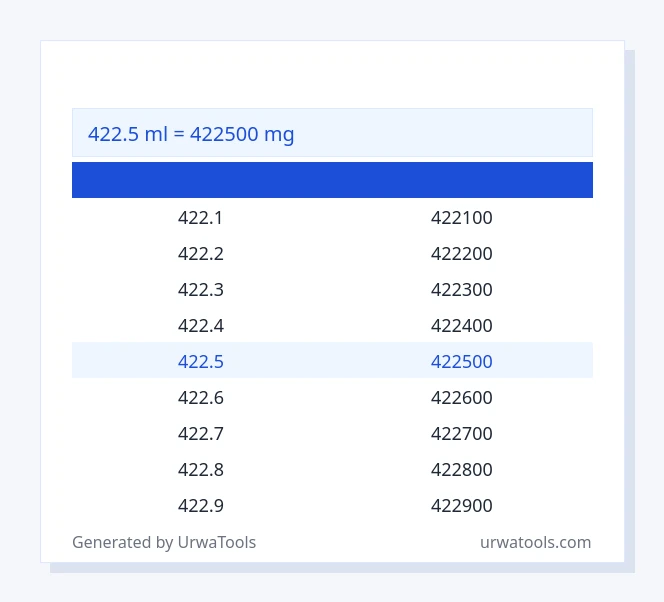Click the 422900 value in last row
The image size is (664, 602).
click(x=462, y=506)
